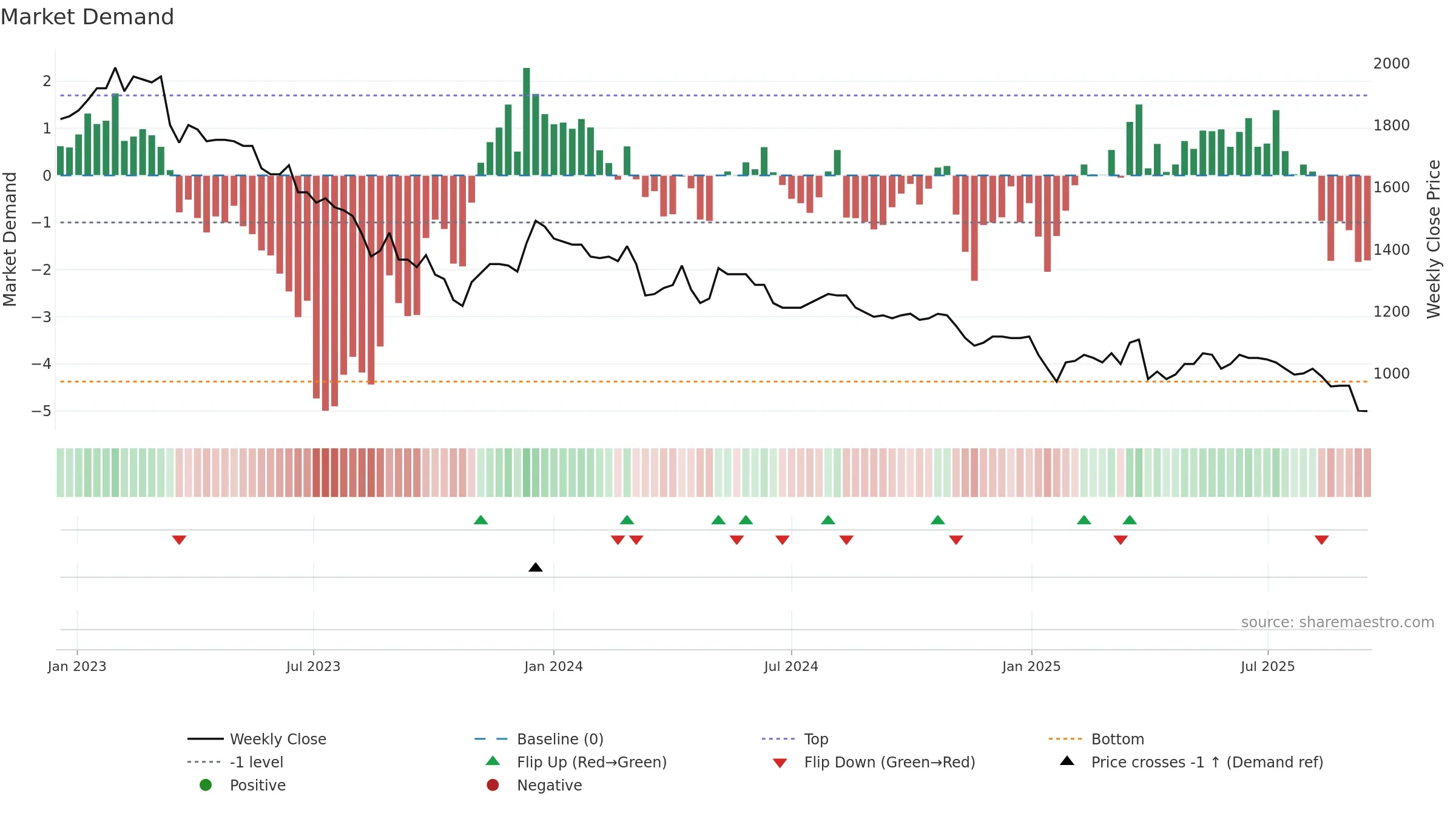This screenshot has width=1456, height=819.
Task: Click the Bottom legend label
Action: [1117, 739]
